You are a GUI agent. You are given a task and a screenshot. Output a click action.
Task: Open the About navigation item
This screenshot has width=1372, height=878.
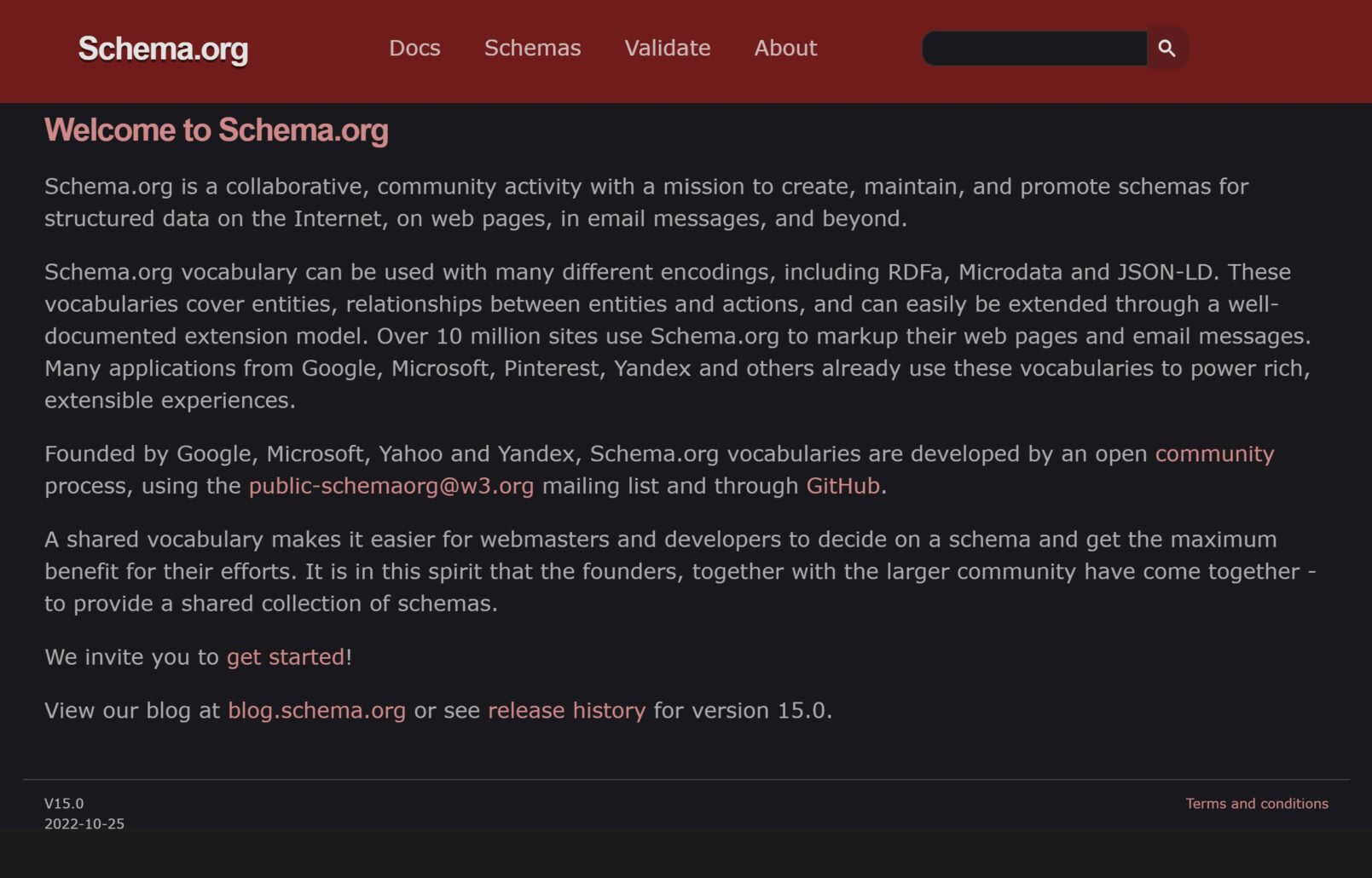click(785, 48)
